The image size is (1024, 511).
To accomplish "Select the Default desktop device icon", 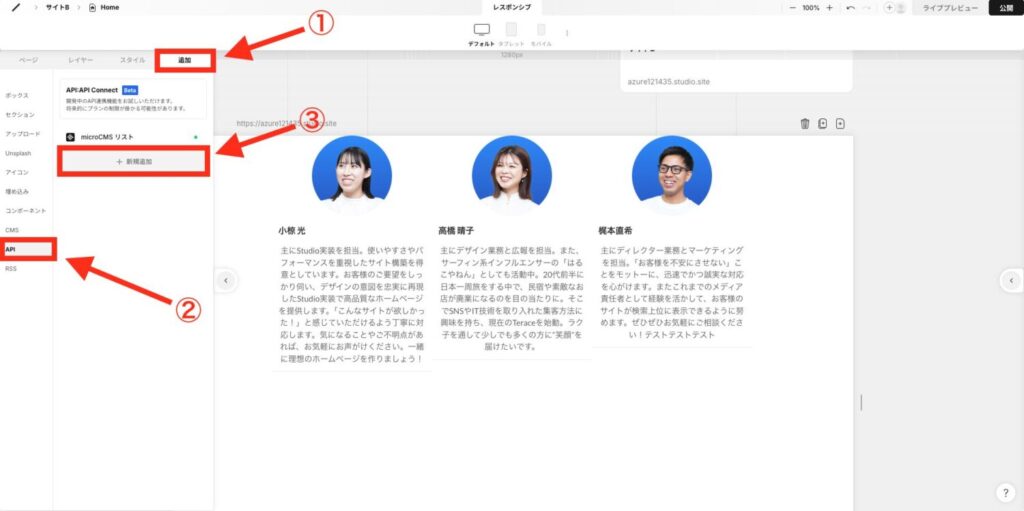I will 482,31.
